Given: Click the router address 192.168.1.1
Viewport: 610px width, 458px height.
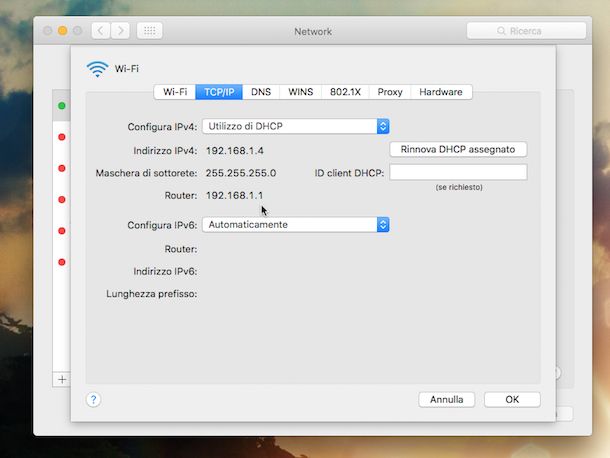Looking at the screenshot, I should [x=234, y=195].
